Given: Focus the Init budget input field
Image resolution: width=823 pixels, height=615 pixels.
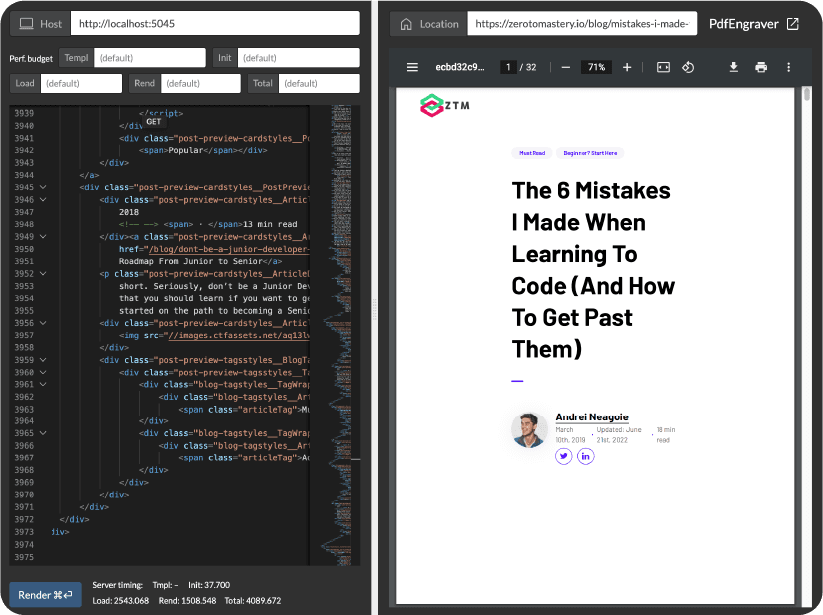Looking at the screenshot, I should click(x=299, y=58).
